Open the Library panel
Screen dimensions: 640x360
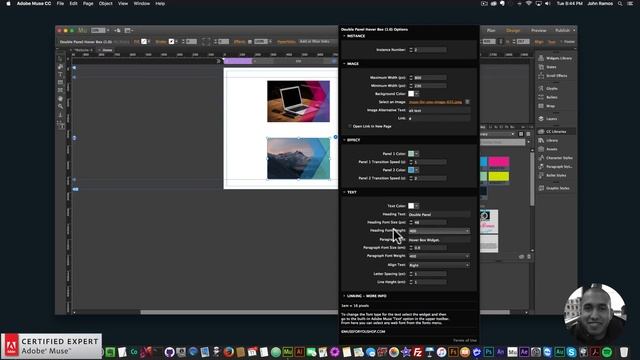pos(548,140)
